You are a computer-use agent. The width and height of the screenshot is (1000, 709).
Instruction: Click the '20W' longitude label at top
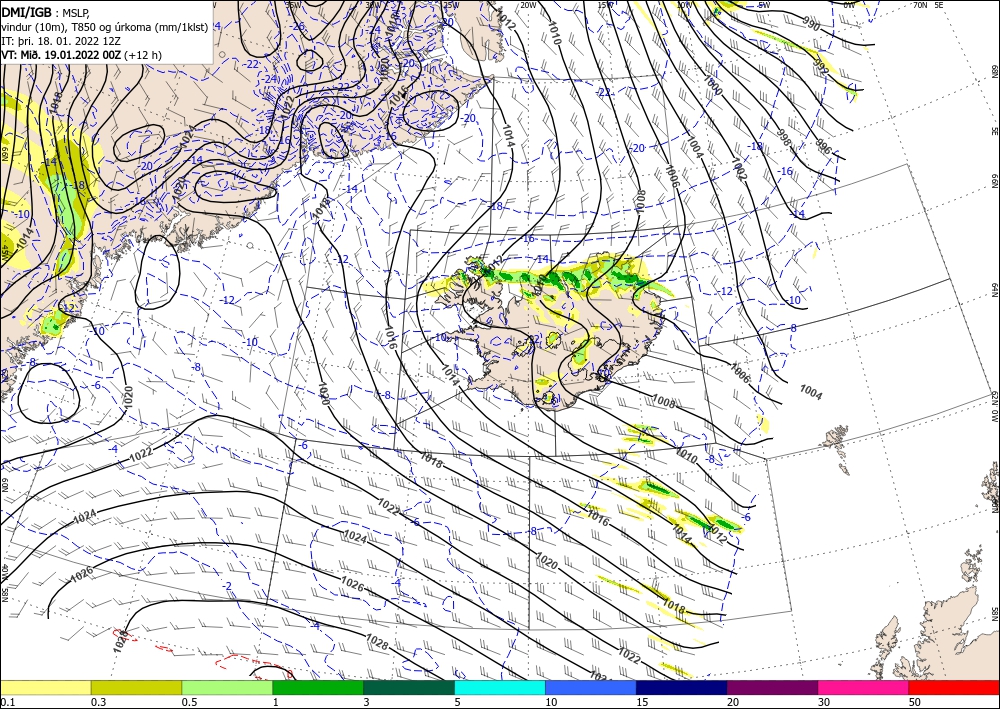coord(528,5)
